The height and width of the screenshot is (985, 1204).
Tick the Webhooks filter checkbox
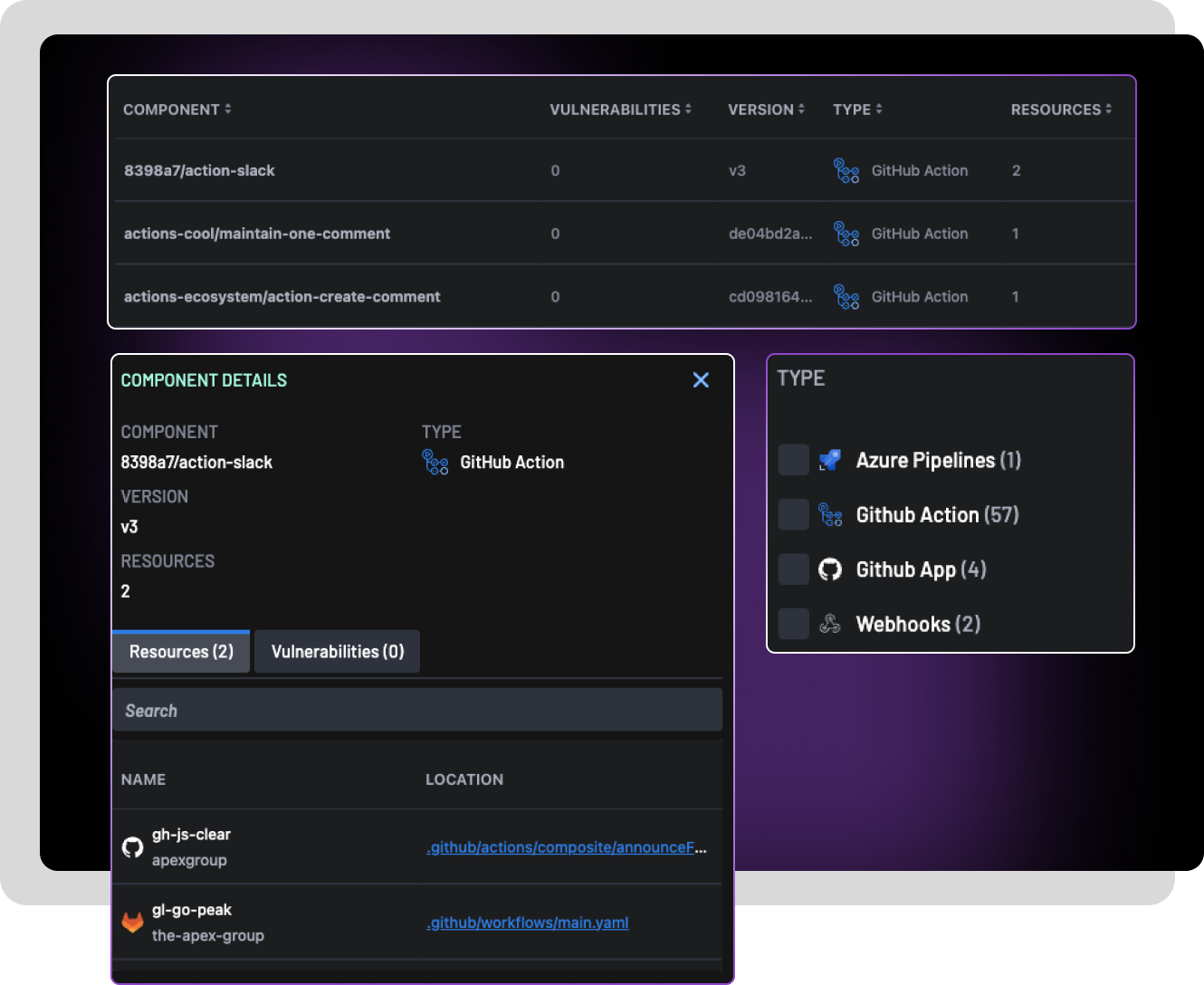[x=794, y=624]
